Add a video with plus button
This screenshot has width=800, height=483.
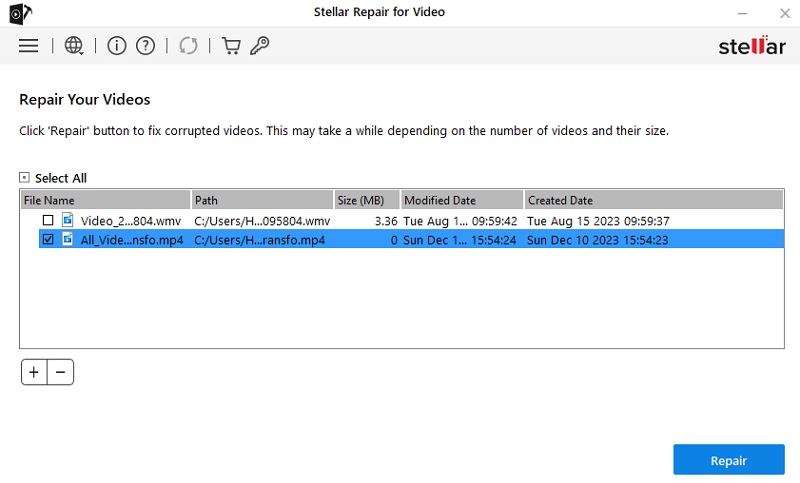(x=34, y=372)
